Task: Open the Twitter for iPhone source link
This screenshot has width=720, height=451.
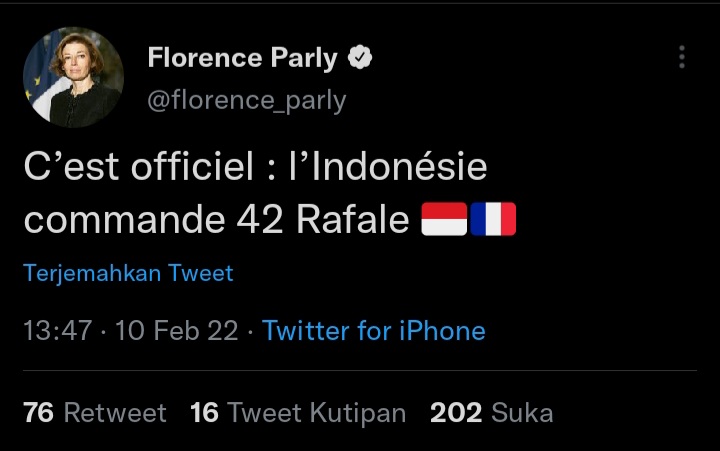Action: (x=373, y=331)
